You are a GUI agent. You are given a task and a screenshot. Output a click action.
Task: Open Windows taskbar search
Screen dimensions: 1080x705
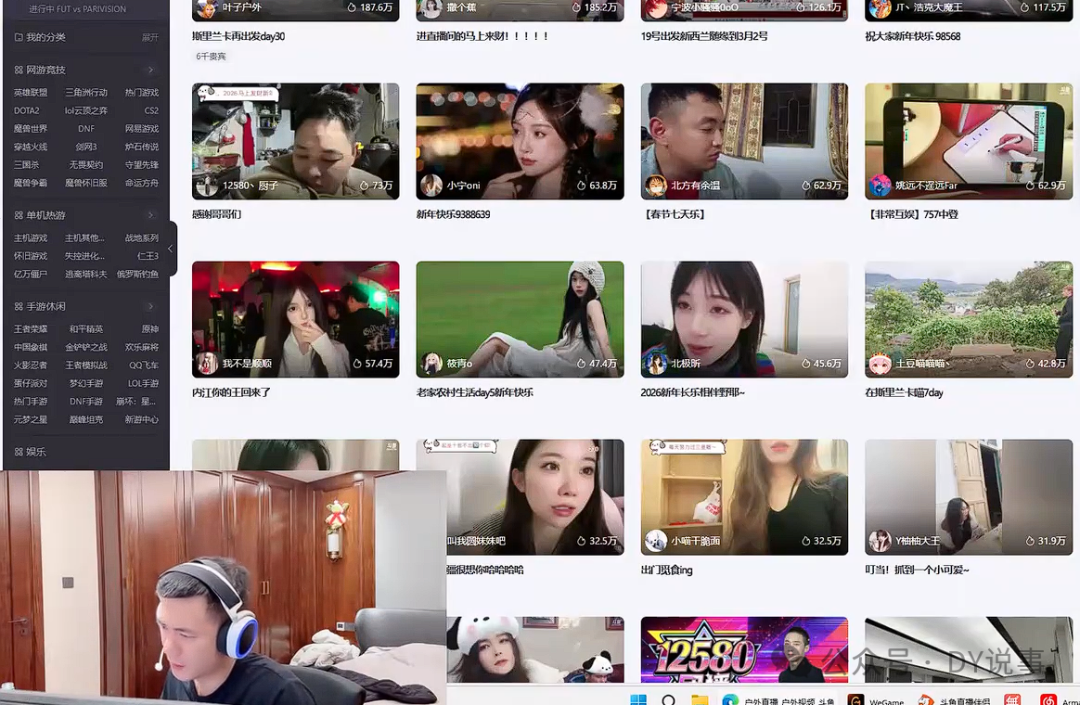pyautogui.click(x=668, y=699)
